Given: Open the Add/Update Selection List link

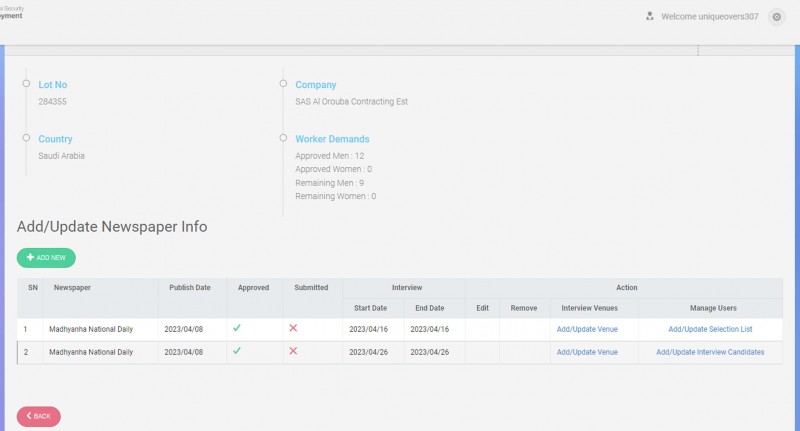Looking at the screenshot, I should point(710,329).
